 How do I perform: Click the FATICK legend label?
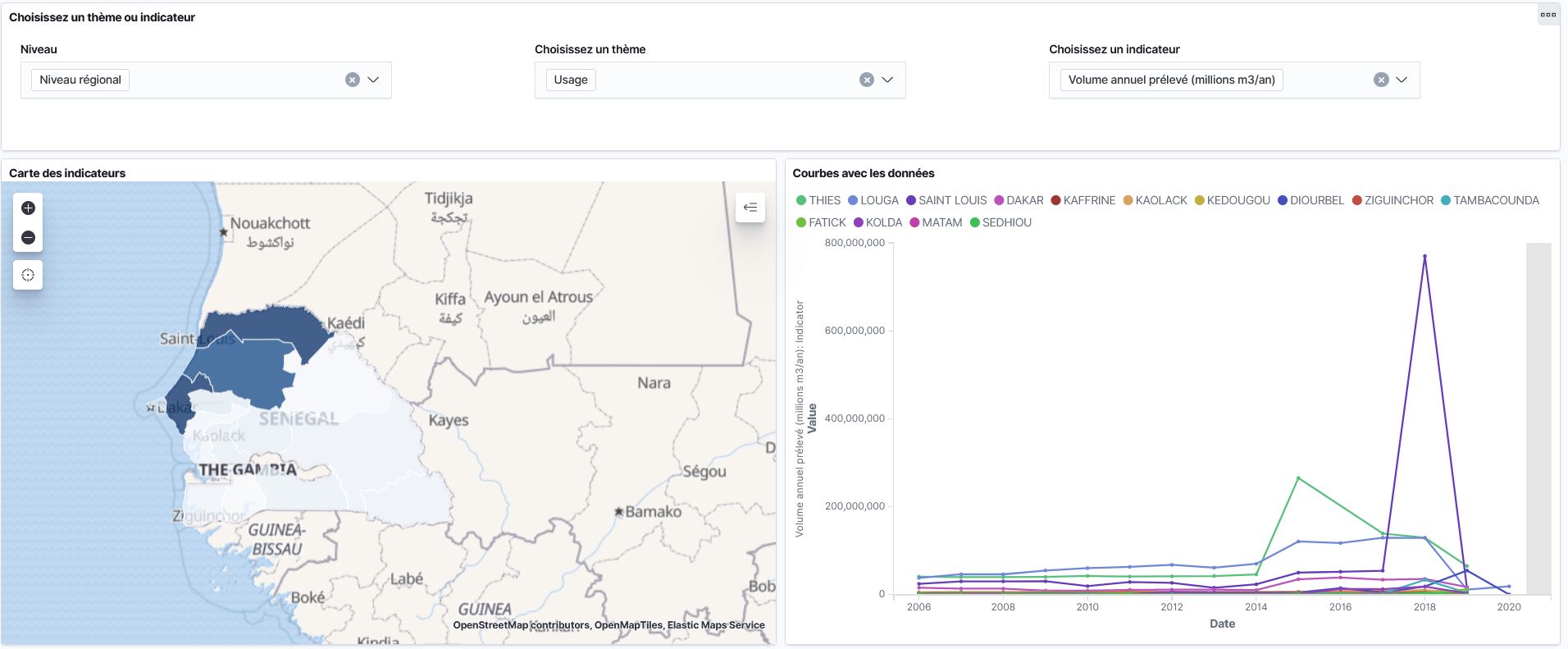pos(827,222)
